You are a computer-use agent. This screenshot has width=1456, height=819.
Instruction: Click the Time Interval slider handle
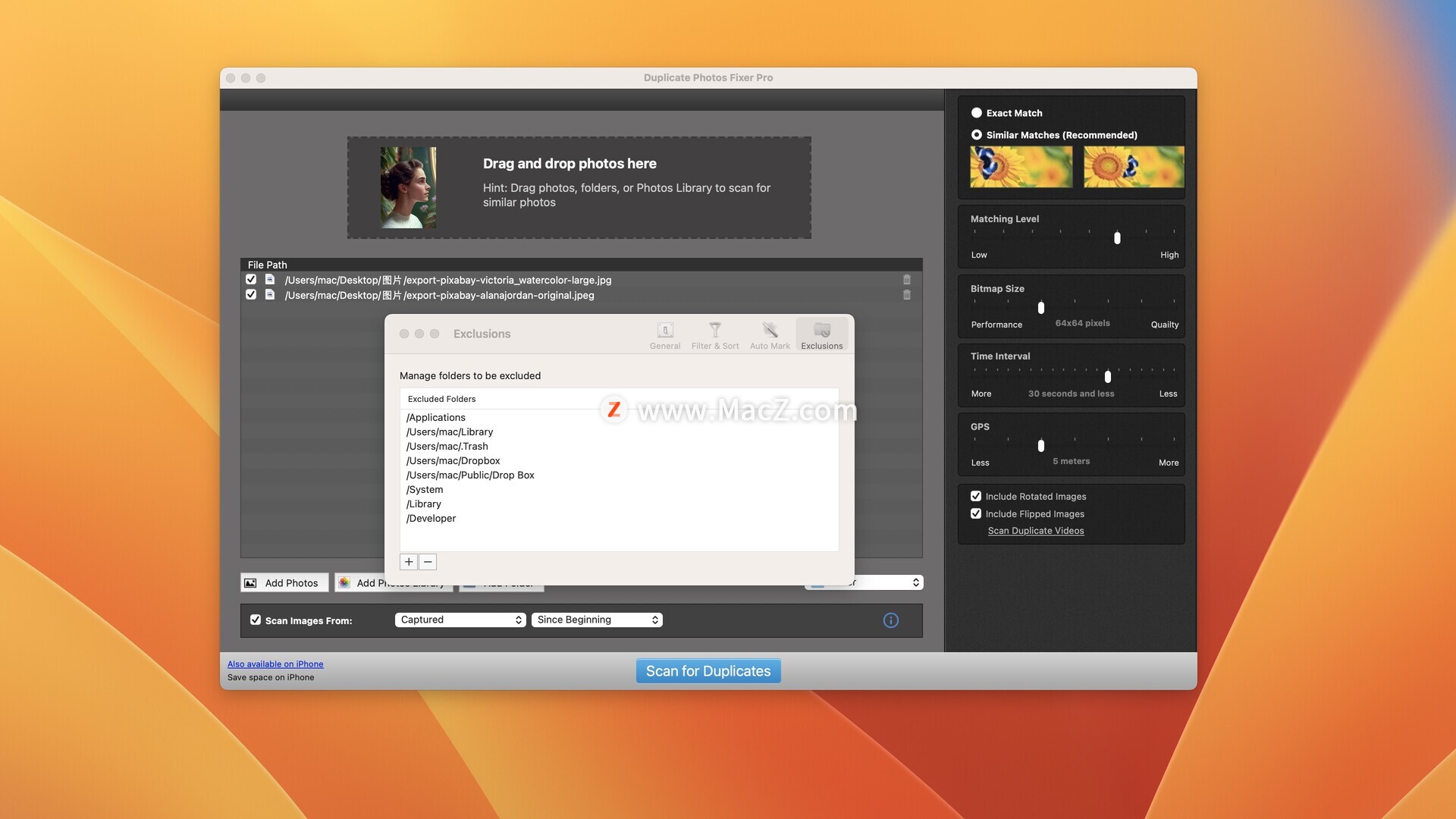pos(1108,377)
